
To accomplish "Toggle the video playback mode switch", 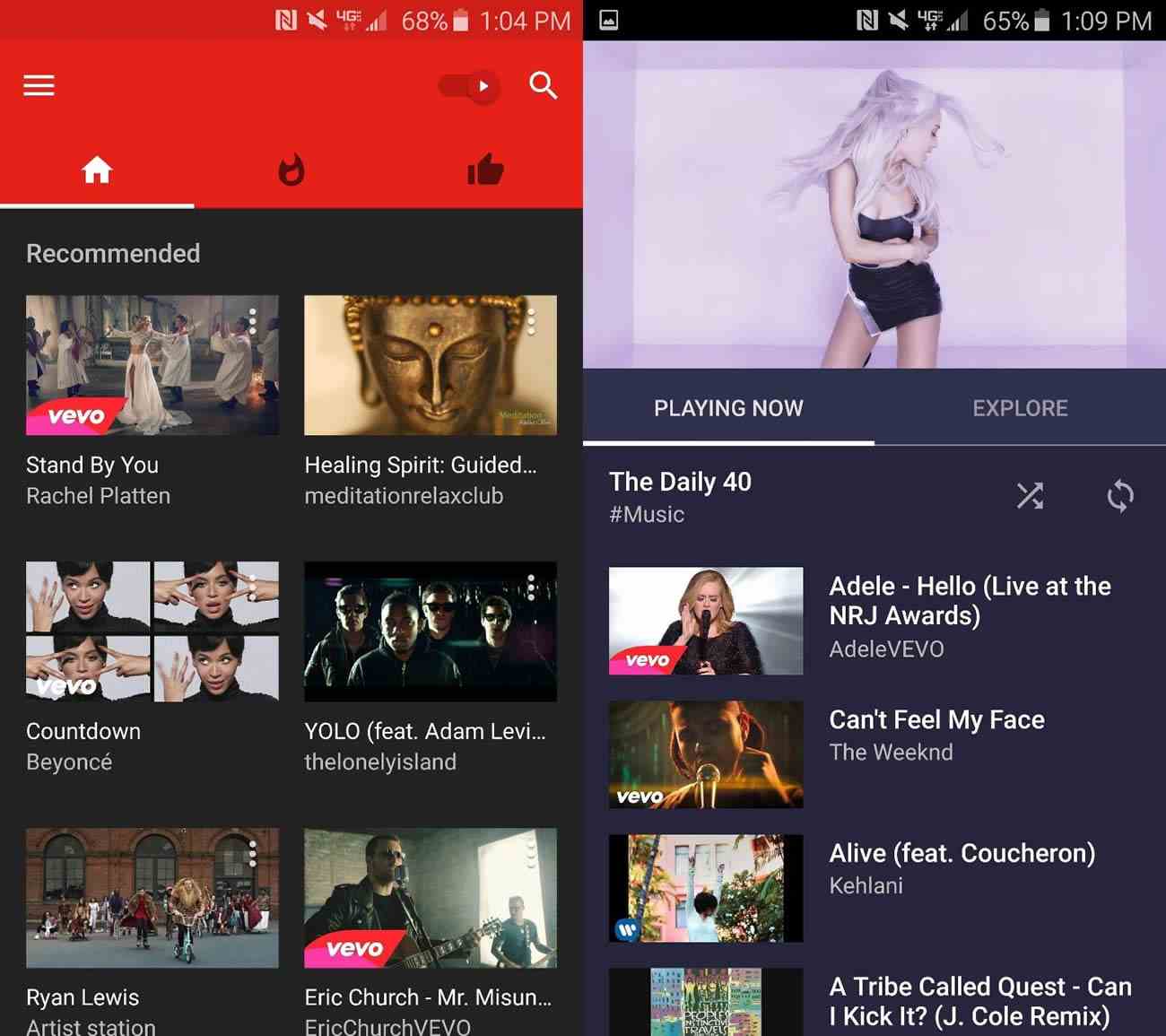I will 469,86.
